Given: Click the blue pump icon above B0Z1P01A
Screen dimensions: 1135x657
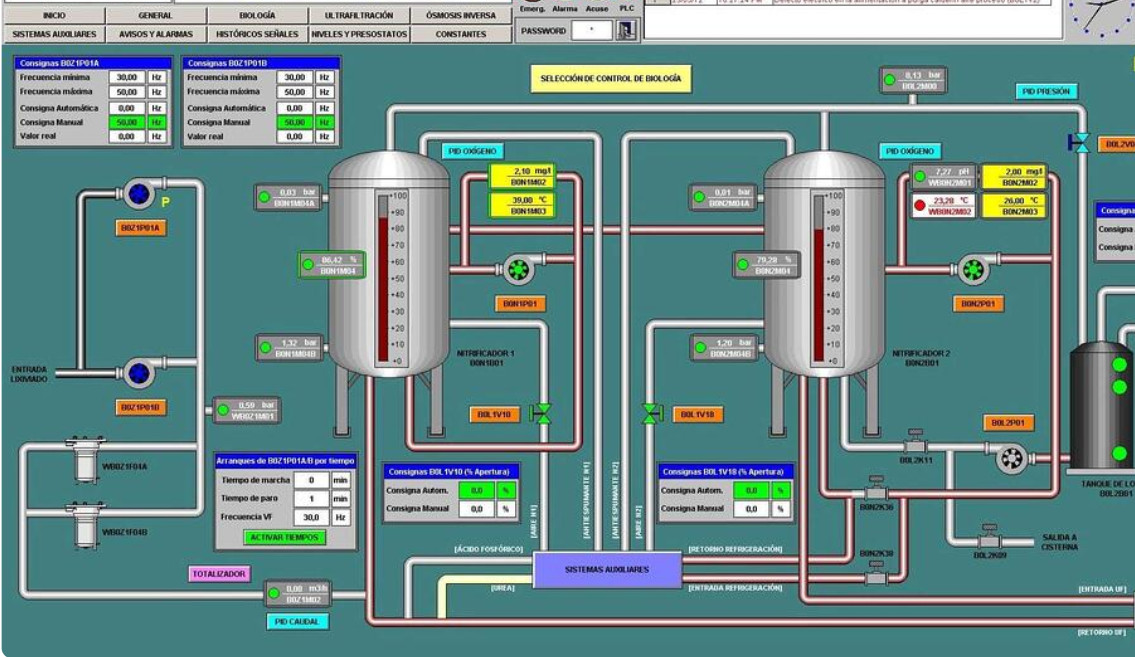Looking at the screenshot, I should click(x=137, y=192).
